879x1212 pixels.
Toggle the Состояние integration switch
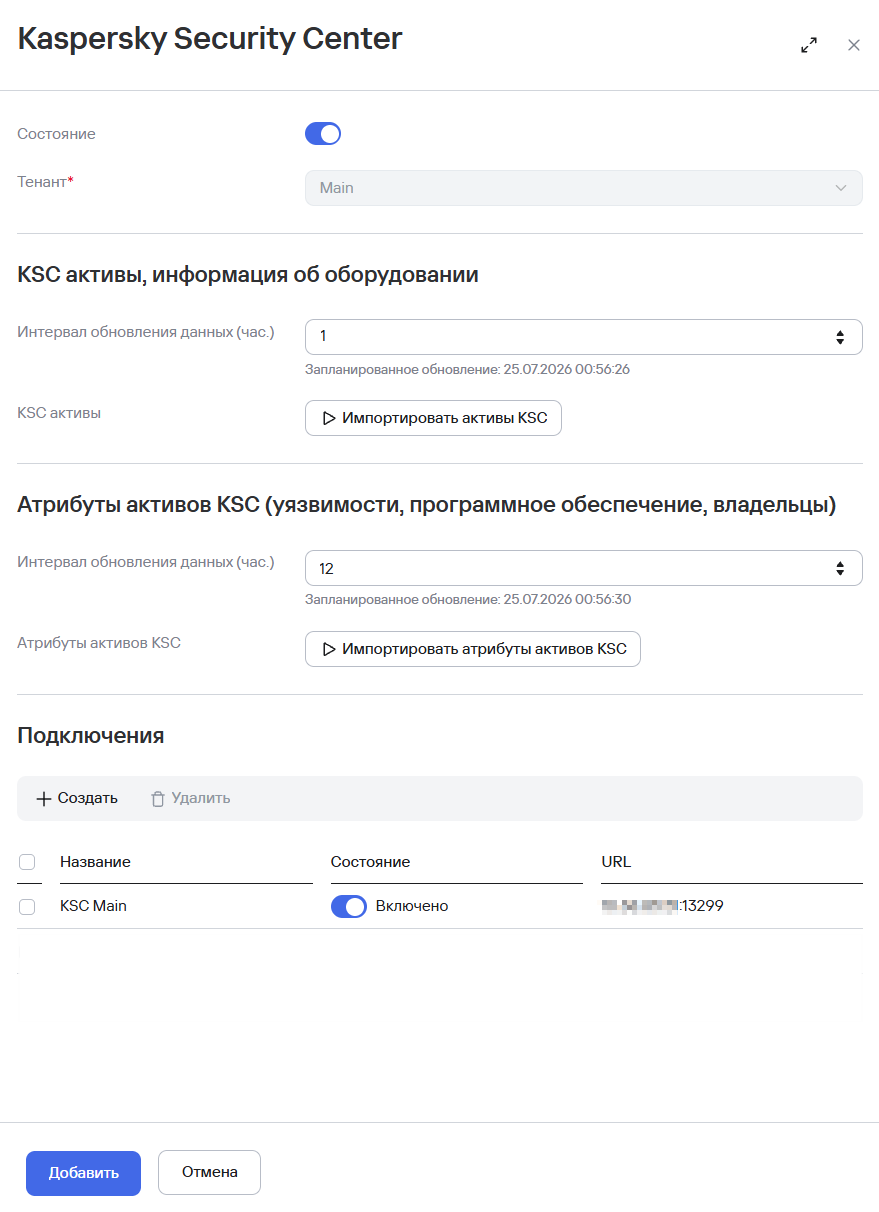pyautogui.click(x=323, y=134)
